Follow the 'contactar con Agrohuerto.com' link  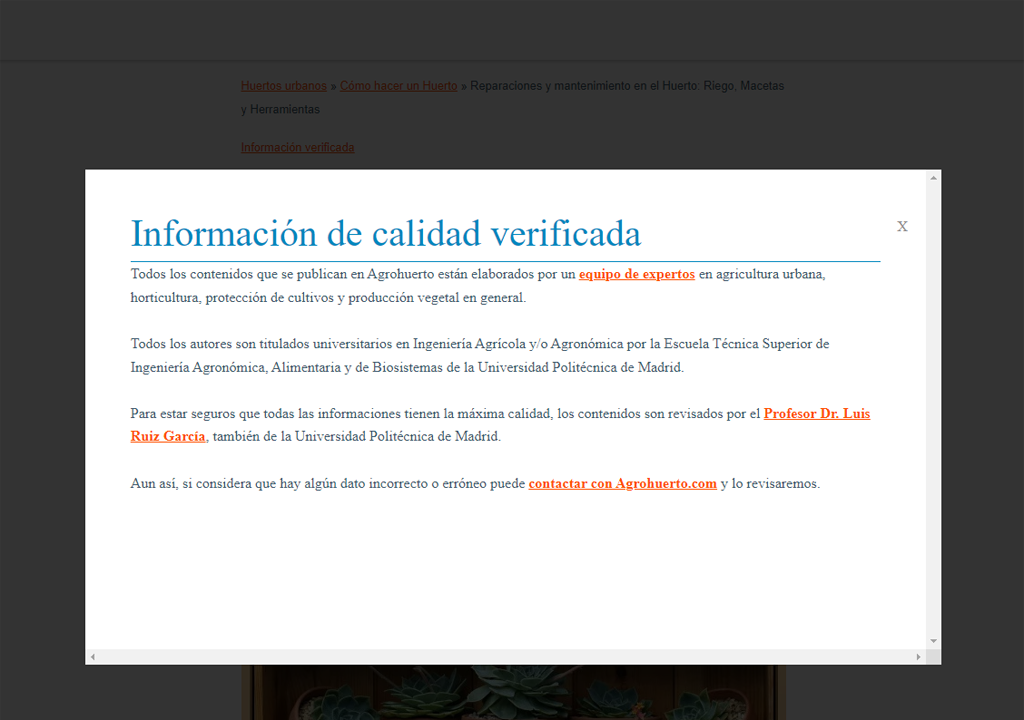click(622, 483)
